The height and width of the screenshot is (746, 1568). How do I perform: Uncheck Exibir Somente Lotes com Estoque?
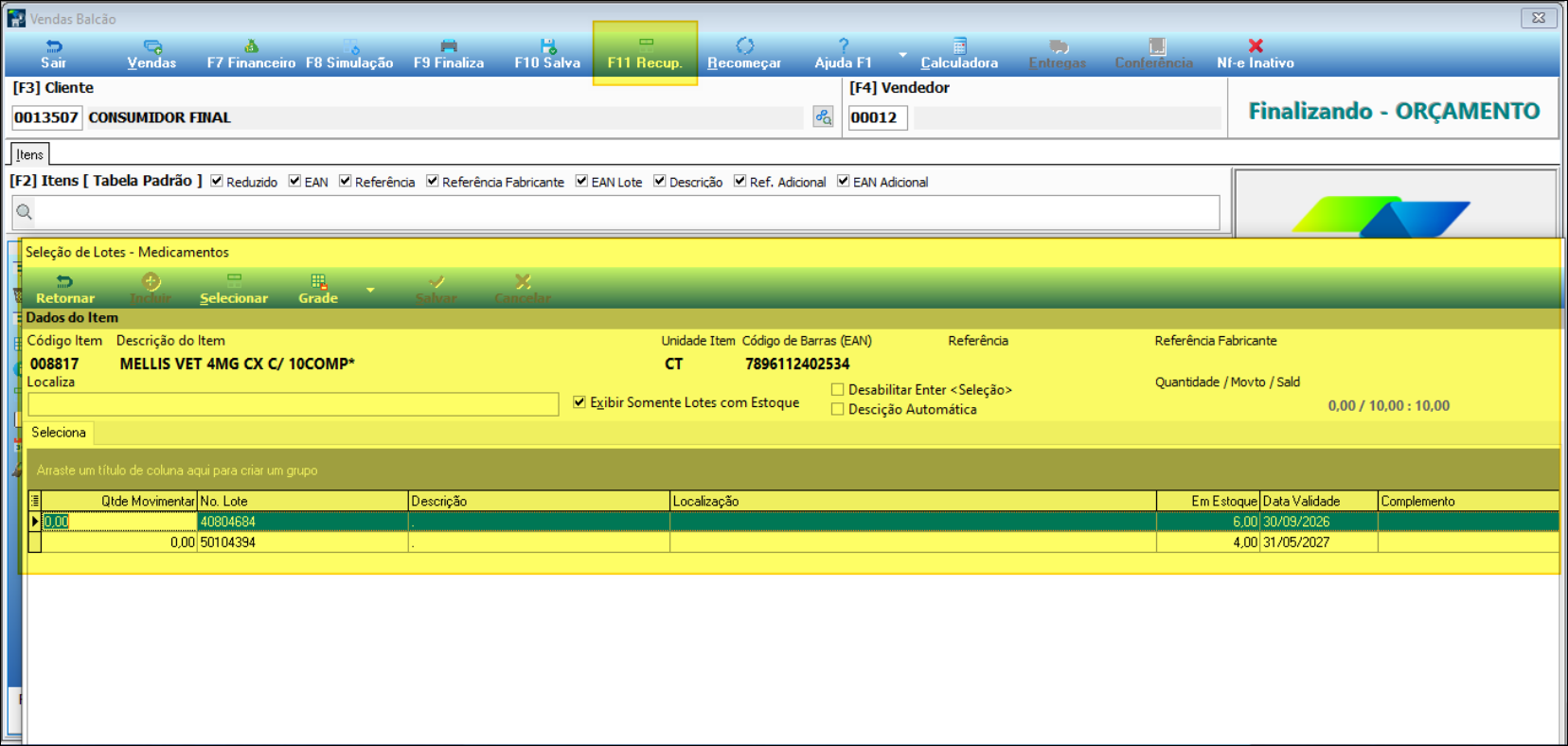[x=579, y=402]
